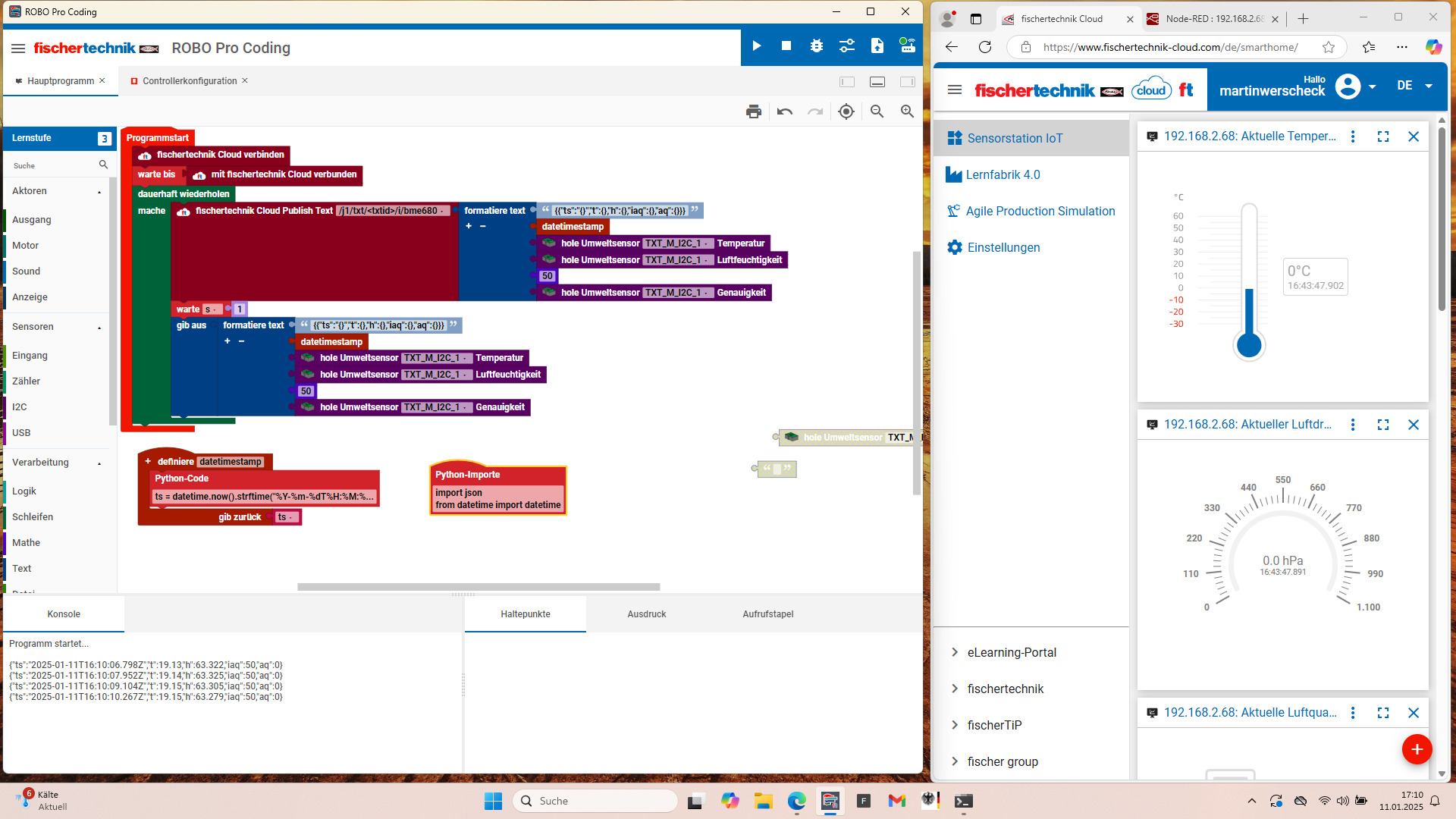The width and height of the screenshot is (1456, 819).
Task: Refresh the browser page
Action: point(985,47)
